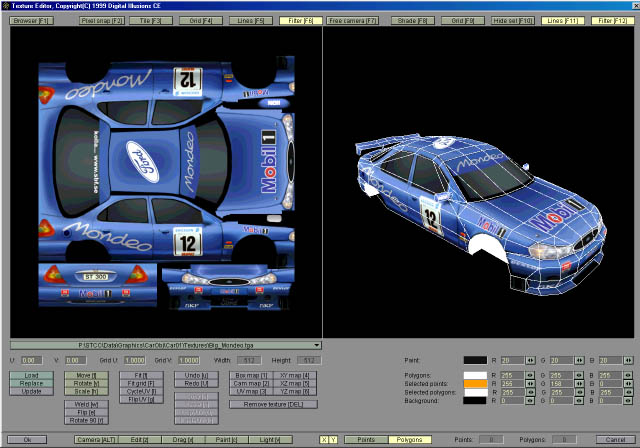
Task: Select Polygons selection mode
Action: tap(410, 439)
